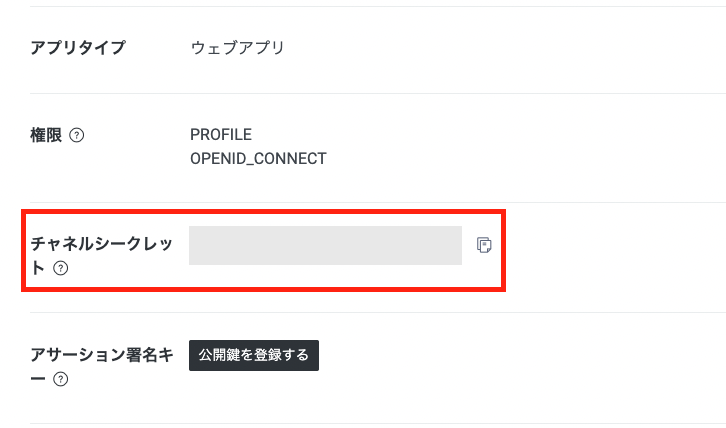The image size is (726, 428).
Task: Open help icon next to 権限
Action: [x=78, y=135]
